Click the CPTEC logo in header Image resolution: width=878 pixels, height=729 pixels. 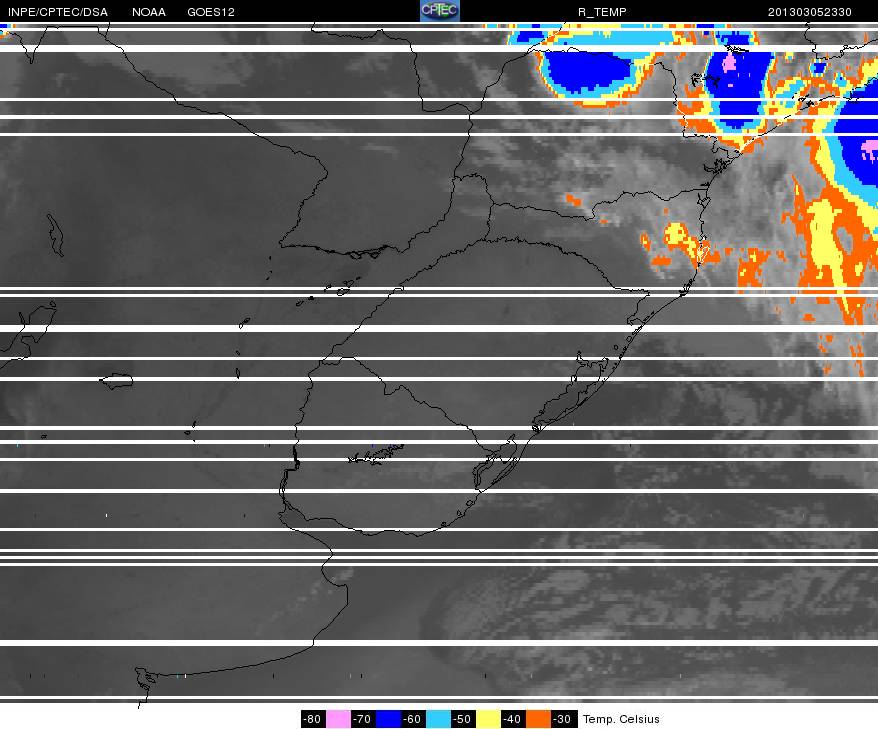[440, 11]
